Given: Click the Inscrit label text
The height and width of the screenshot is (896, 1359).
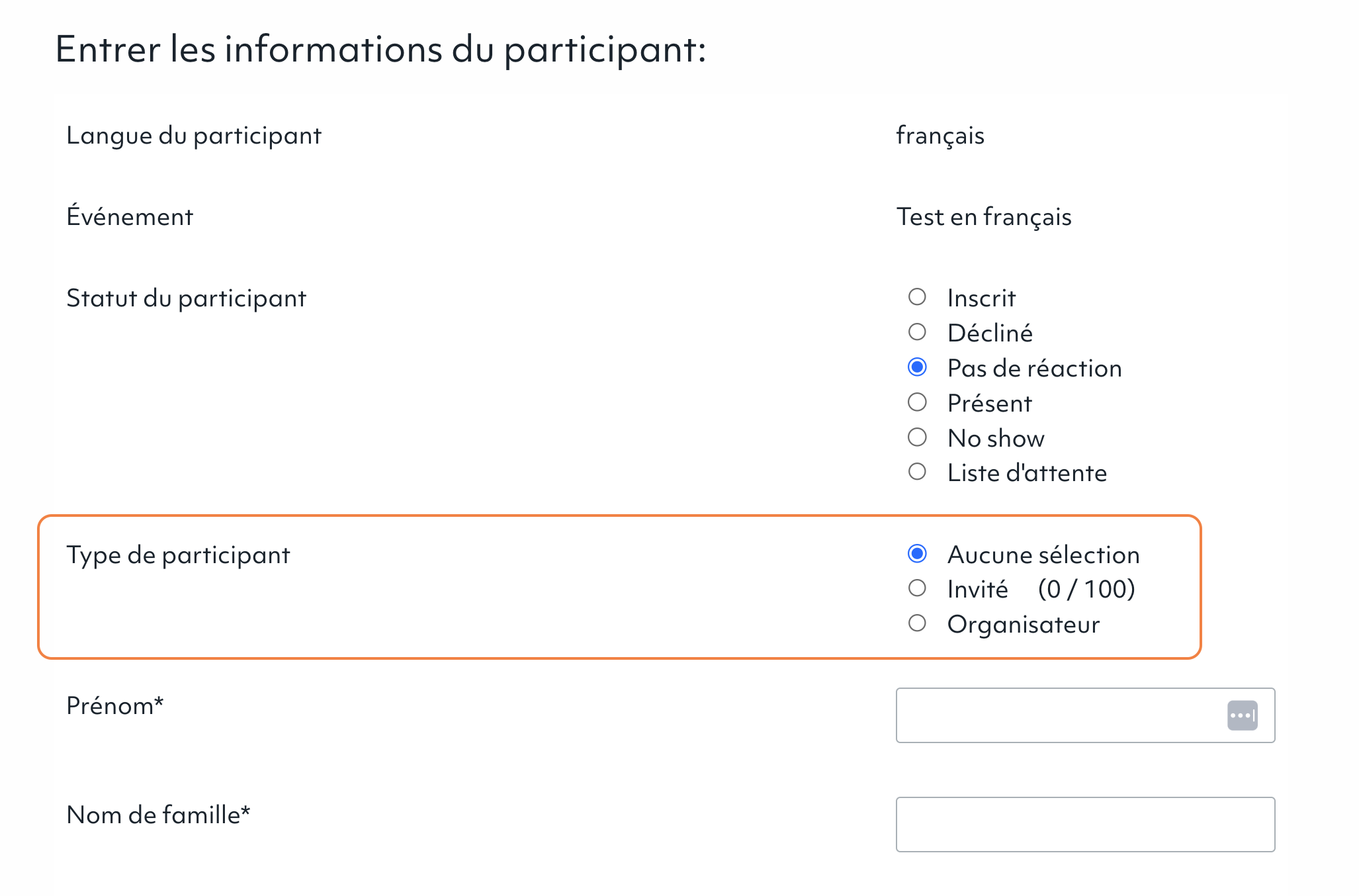Looking at the screenshot, I should coord(981,298).
